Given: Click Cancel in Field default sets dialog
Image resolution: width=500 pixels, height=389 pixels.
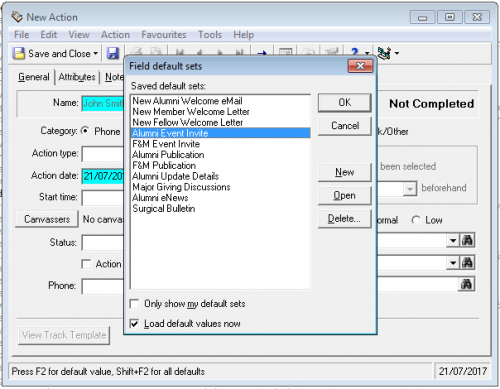Looking at the screenshot, I should coord(345,126).
